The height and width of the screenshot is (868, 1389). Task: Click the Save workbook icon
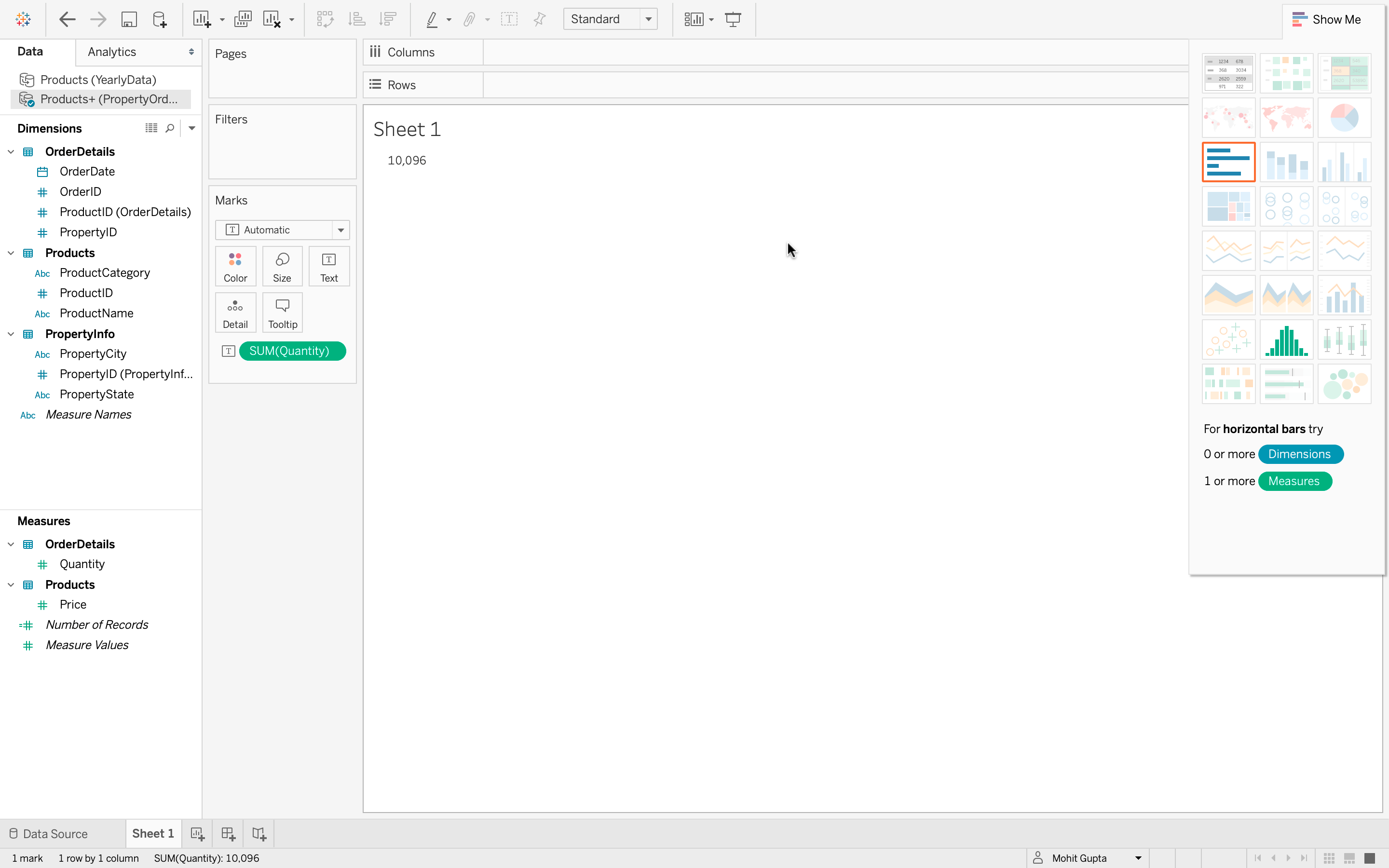pyautogui.click(x=129, y=19)
